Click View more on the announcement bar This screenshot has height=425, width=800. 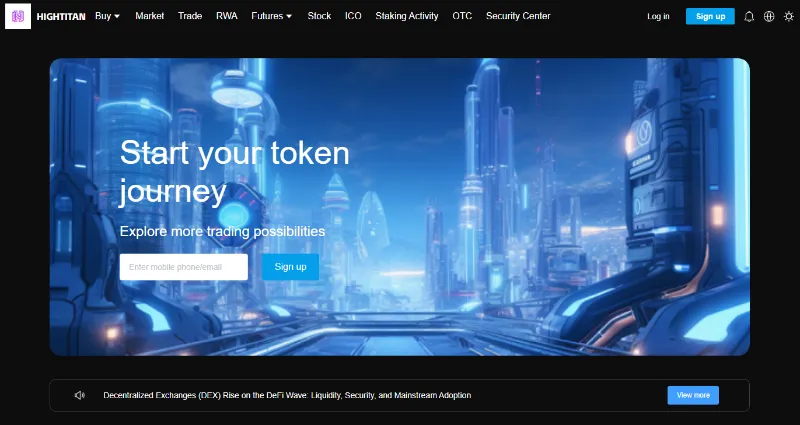click(693, 395)
